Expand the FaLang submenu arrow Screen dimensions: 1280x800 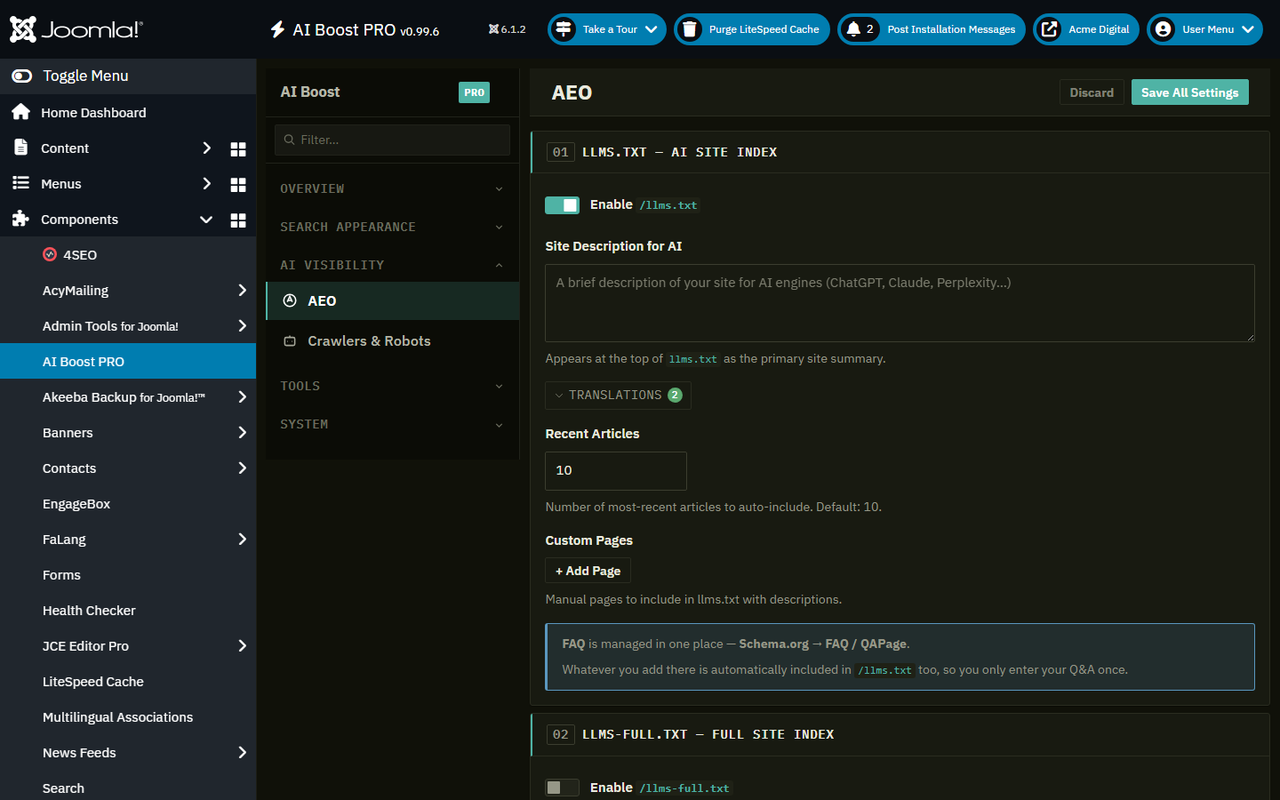(x=242, y=539)
